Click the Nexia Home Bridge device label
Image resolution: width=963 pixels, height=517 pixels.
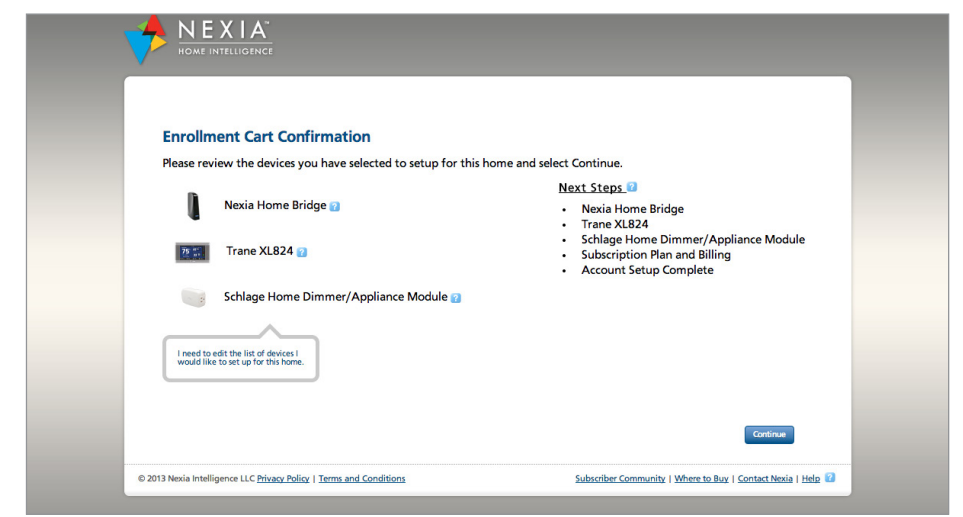[x=275, y=205]
